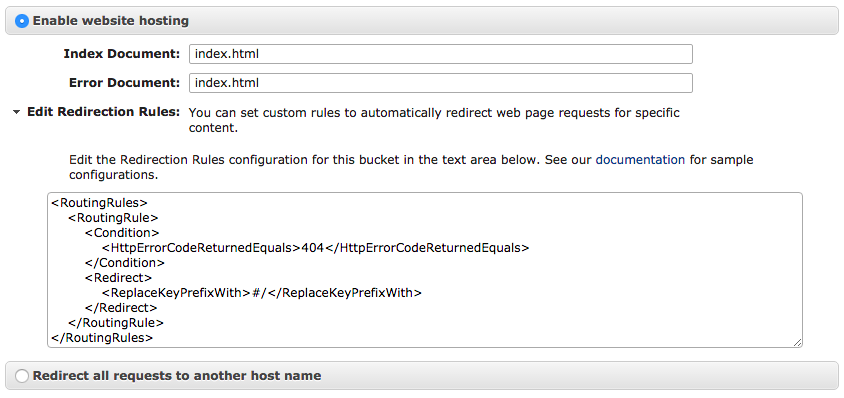The width and height of the screenshot is (844, 398).
Task: Place cursor on the #/ prefix value
Action: 259,293
